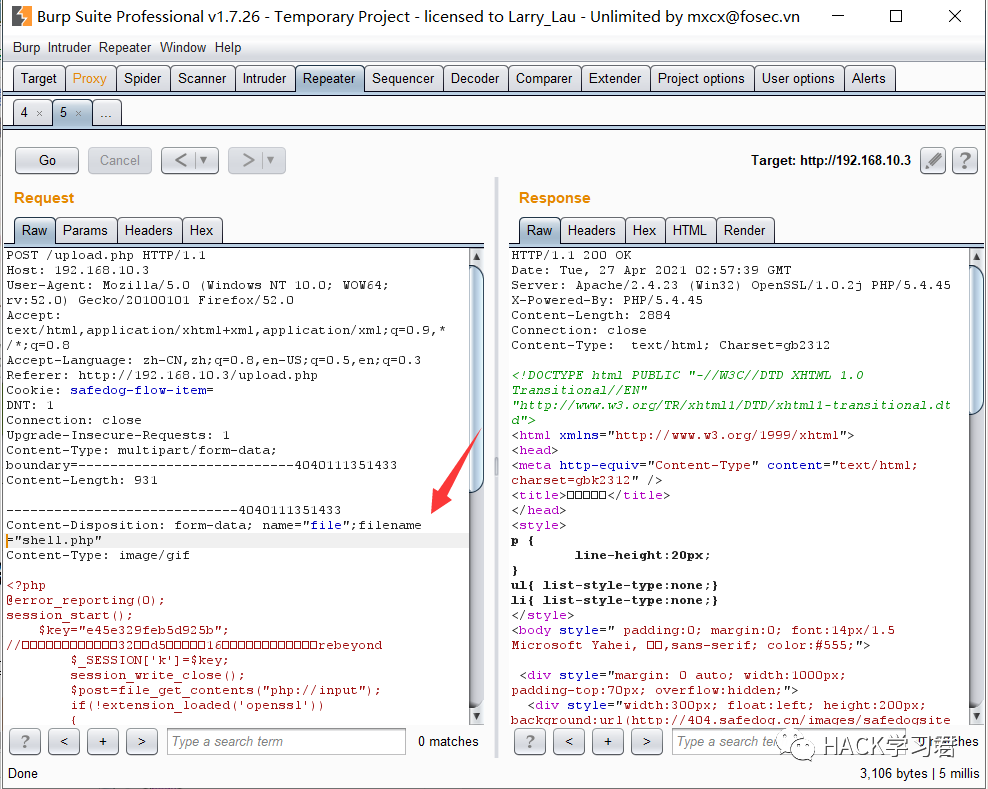Send the request with Go
Viewport: 988px width, 789px height.
coord(47,160)
